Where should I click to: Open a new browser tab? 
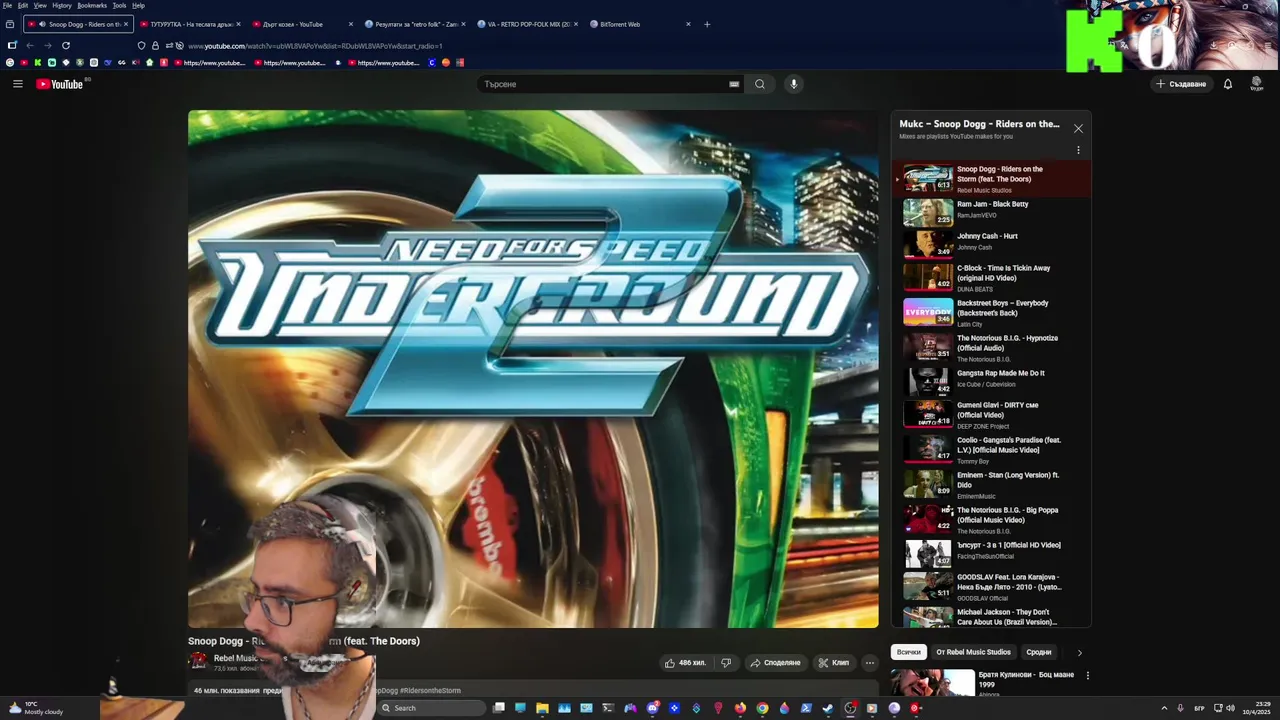[x=707, y=24]
